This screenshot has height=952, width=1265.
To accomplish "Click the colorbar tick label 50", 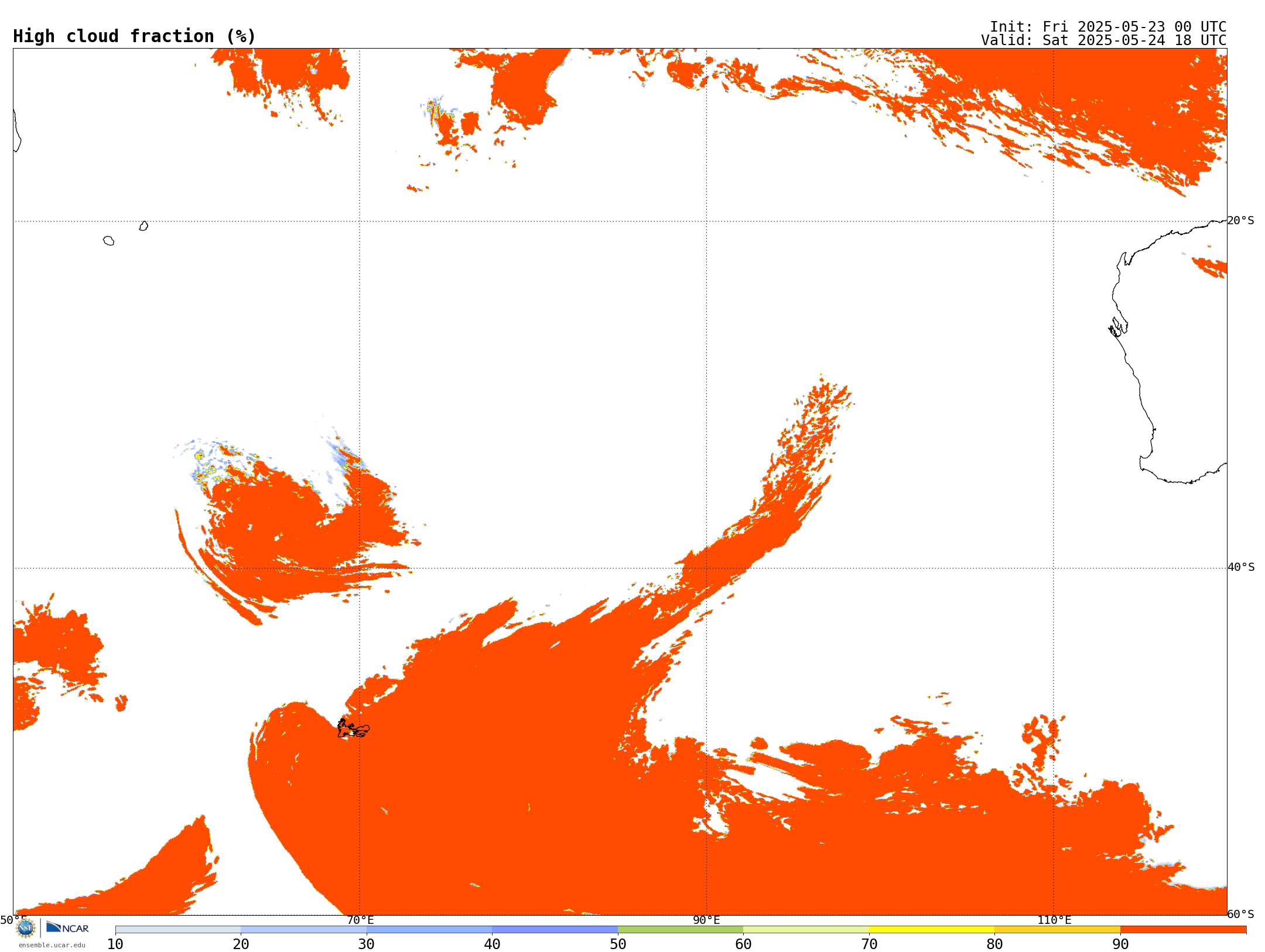I will click(x=618, y=944).
